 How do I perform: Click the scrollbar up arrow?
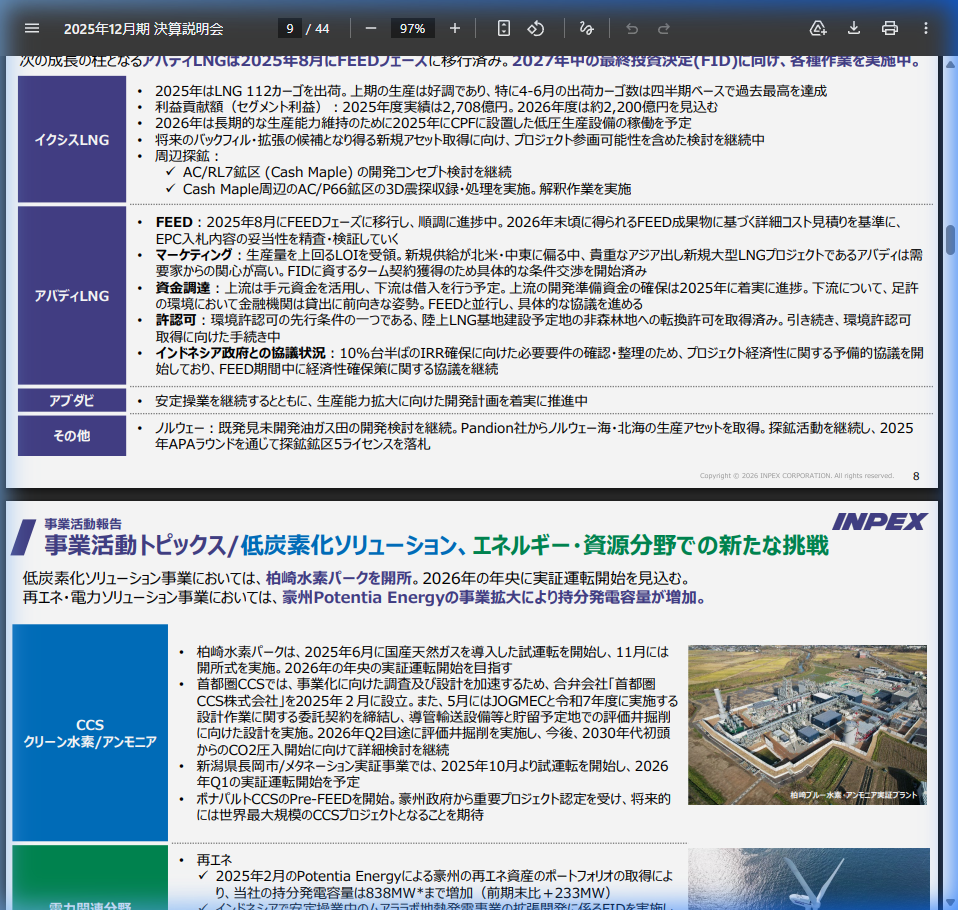[x=951, y=64]
